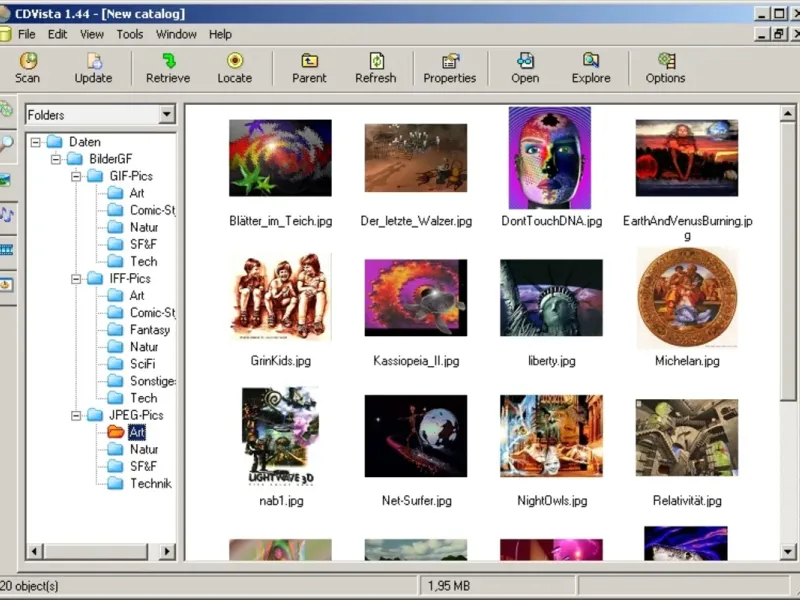Select the Fantasy folder under IFF-Pics

[149, 330]
